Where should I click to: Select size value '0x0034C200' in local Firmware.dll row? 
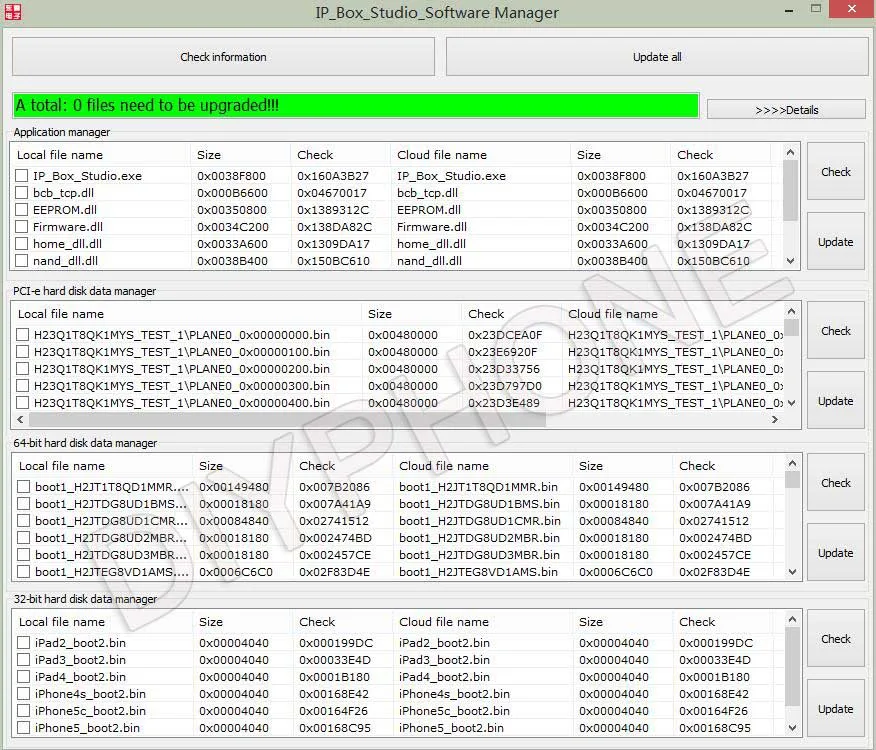(x=232, y=227)
